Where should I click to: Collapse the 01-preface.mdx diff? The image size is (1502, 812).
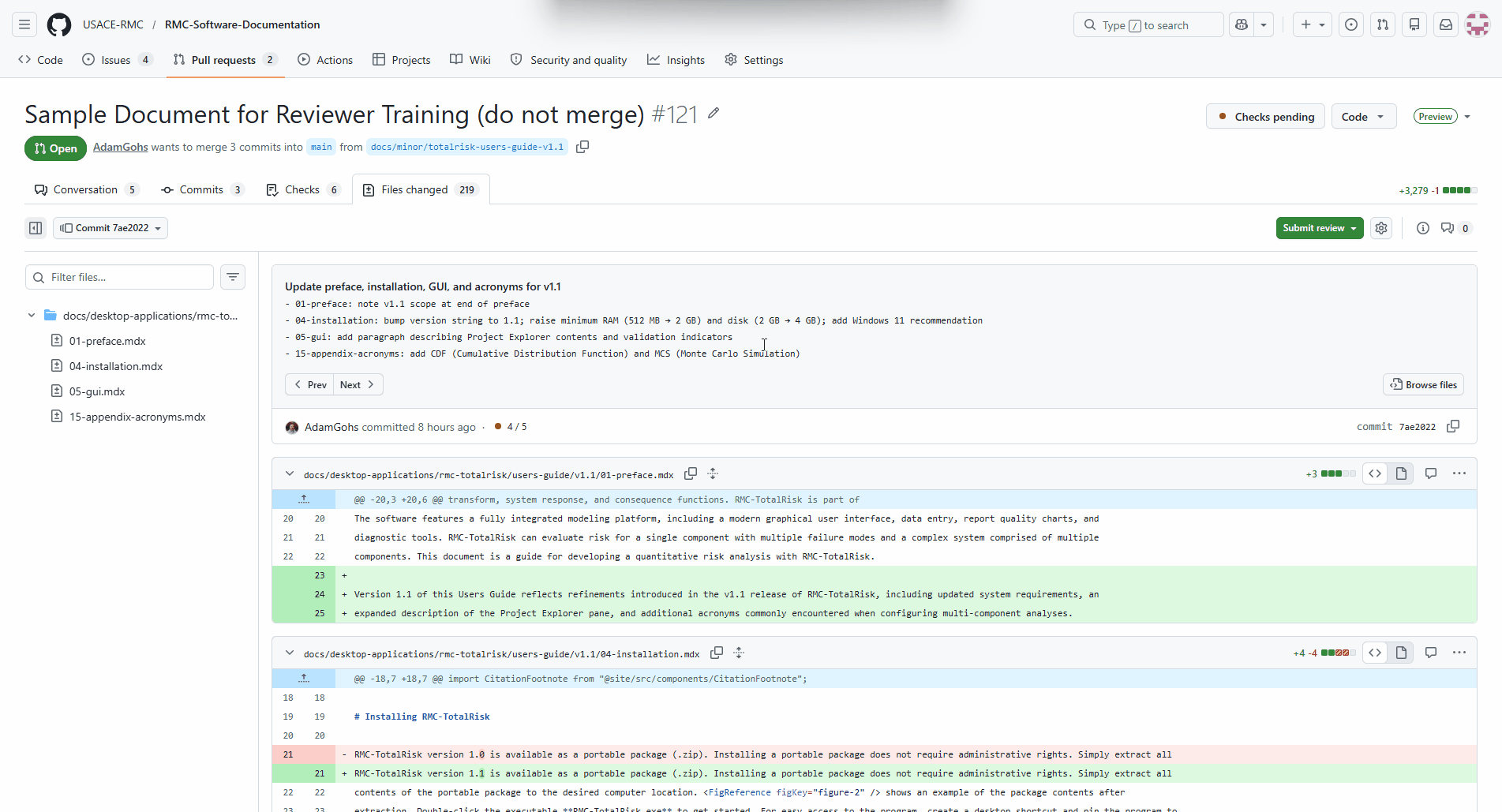(x=290, y=474)
